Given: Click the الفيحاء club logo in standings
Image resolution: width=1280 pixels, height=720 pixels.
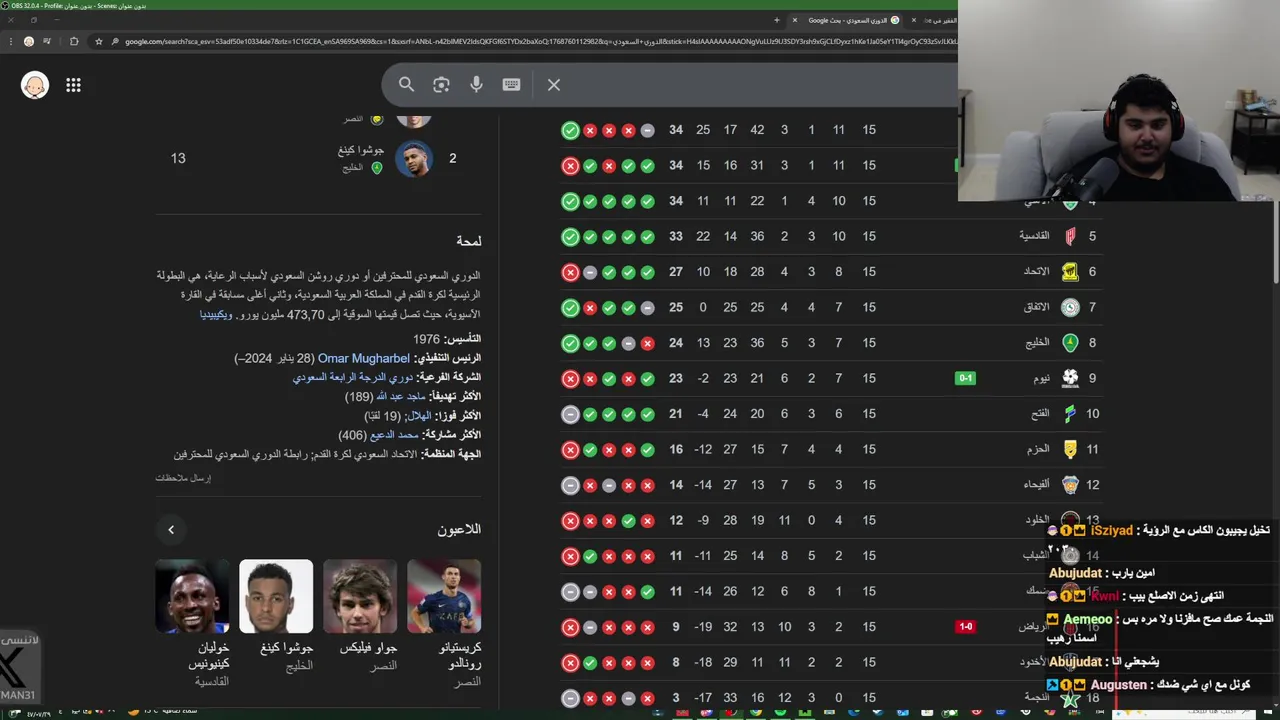Looking at the screenshot, I should coord(1070,485).
